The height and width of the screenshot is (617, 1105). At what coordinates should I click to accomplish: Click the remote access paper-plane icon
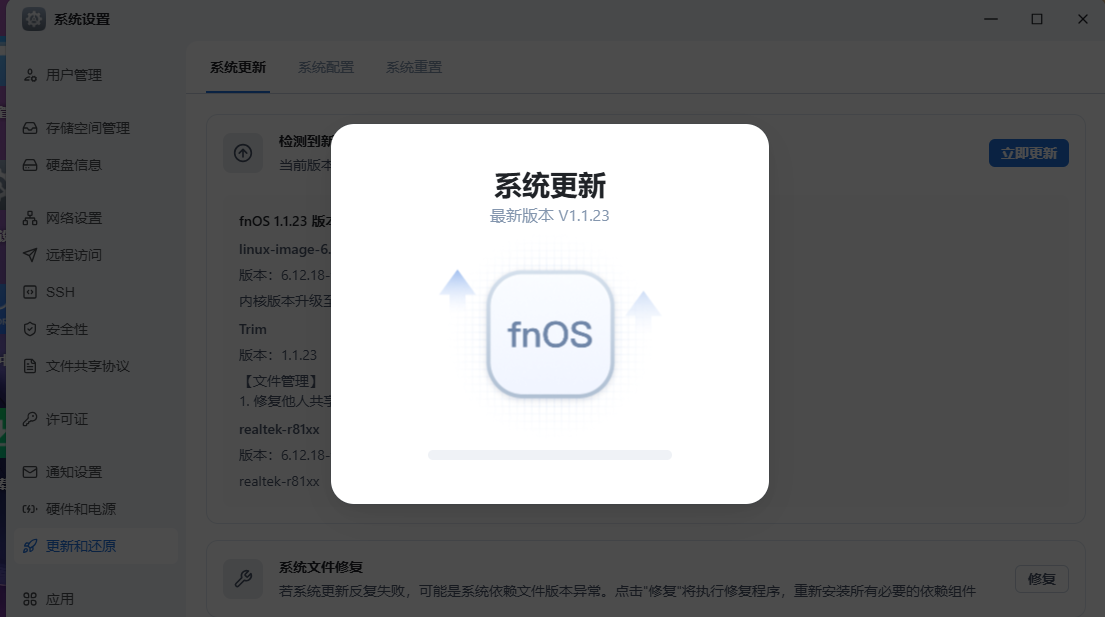(x=30, y=255)
